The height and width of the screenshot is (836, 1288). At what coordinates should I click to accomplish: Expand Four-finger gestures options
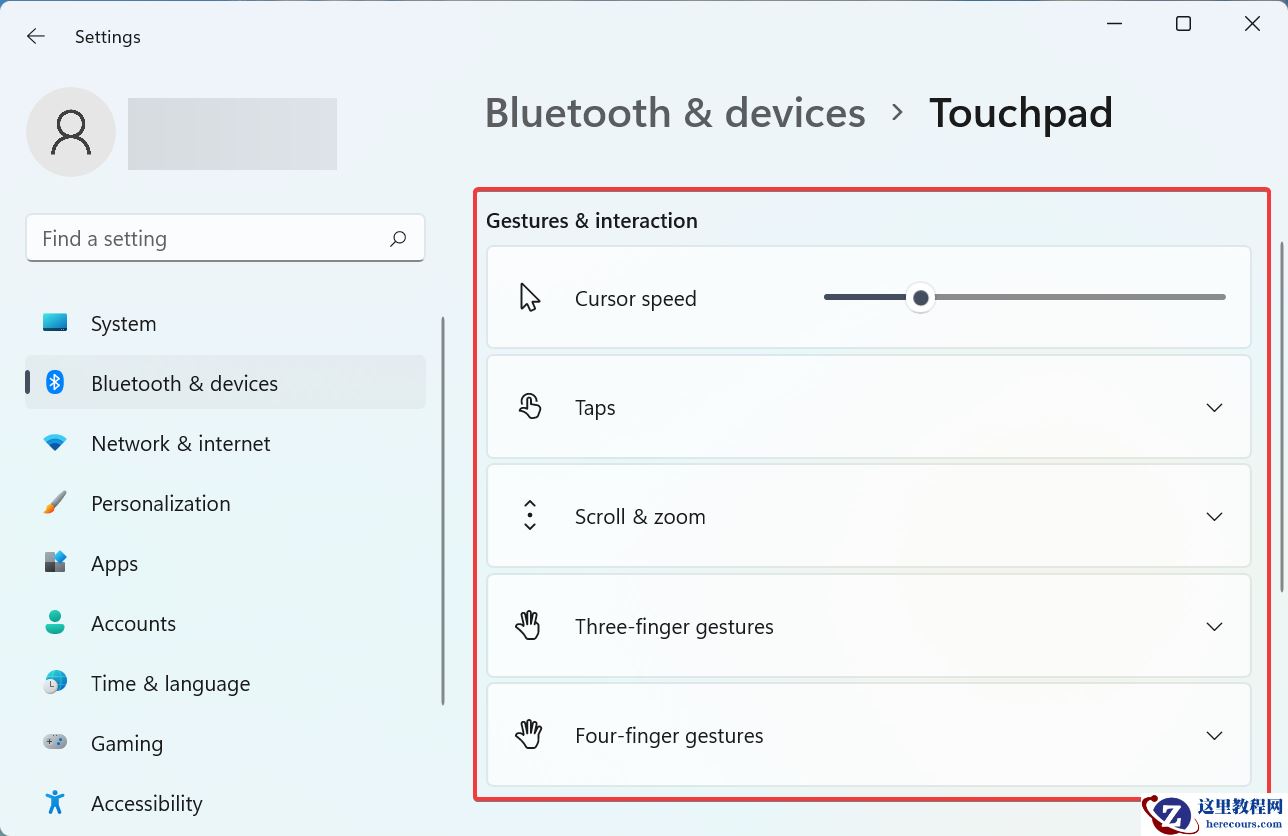click(x=1214, y=736)
